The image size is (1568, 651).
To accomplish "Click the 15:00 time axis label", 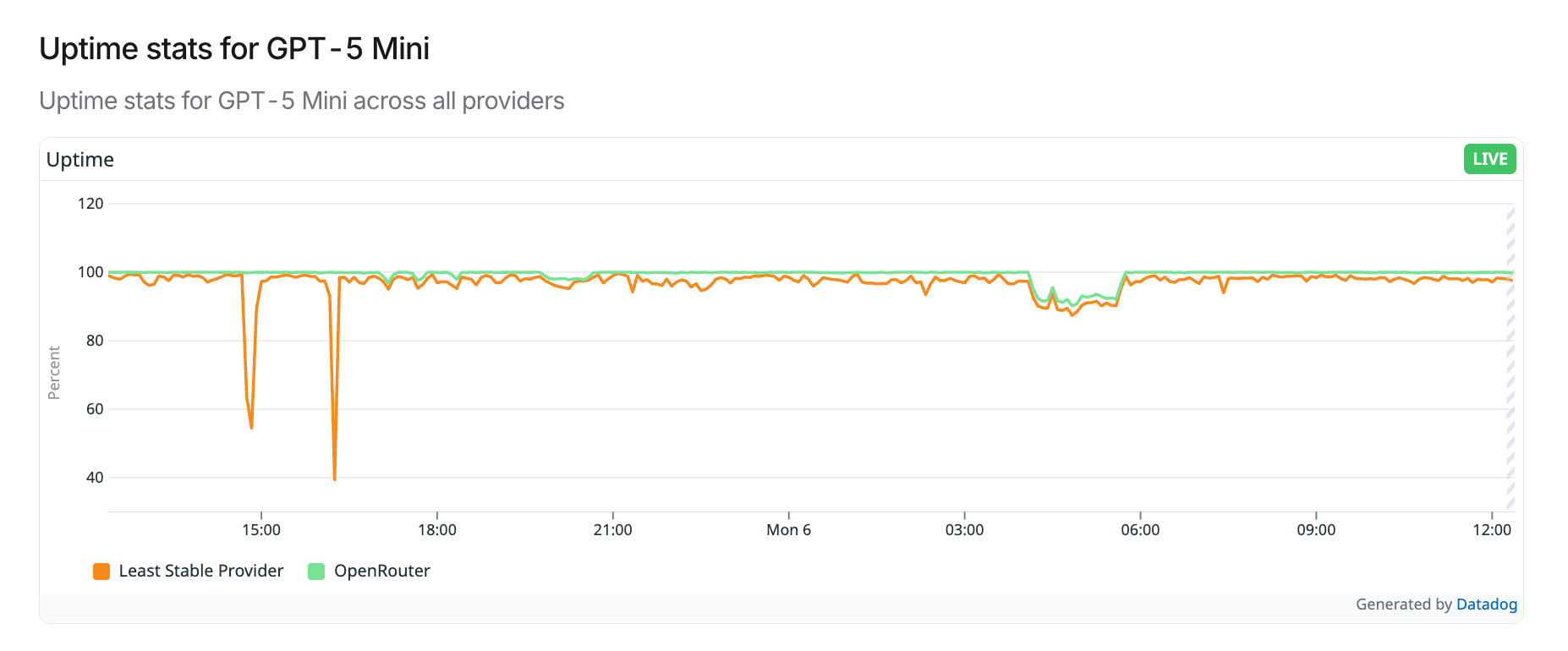I will tap(260, 530).
